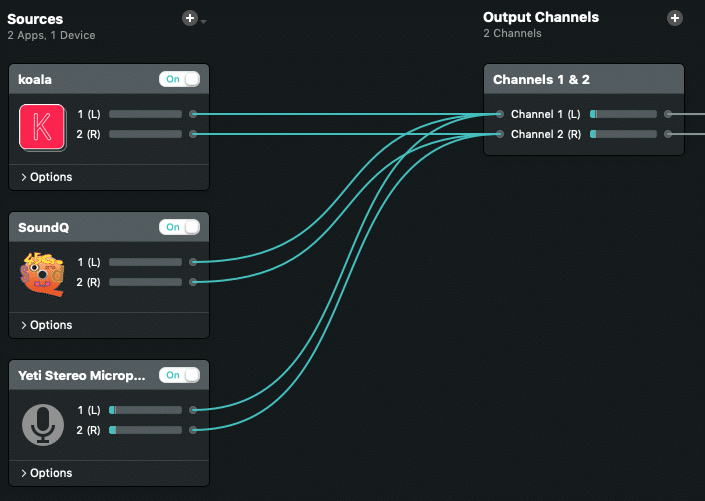Click Channel 2 (R) output connector
This screenshot has width=705, height=501.
coord(668,134)
